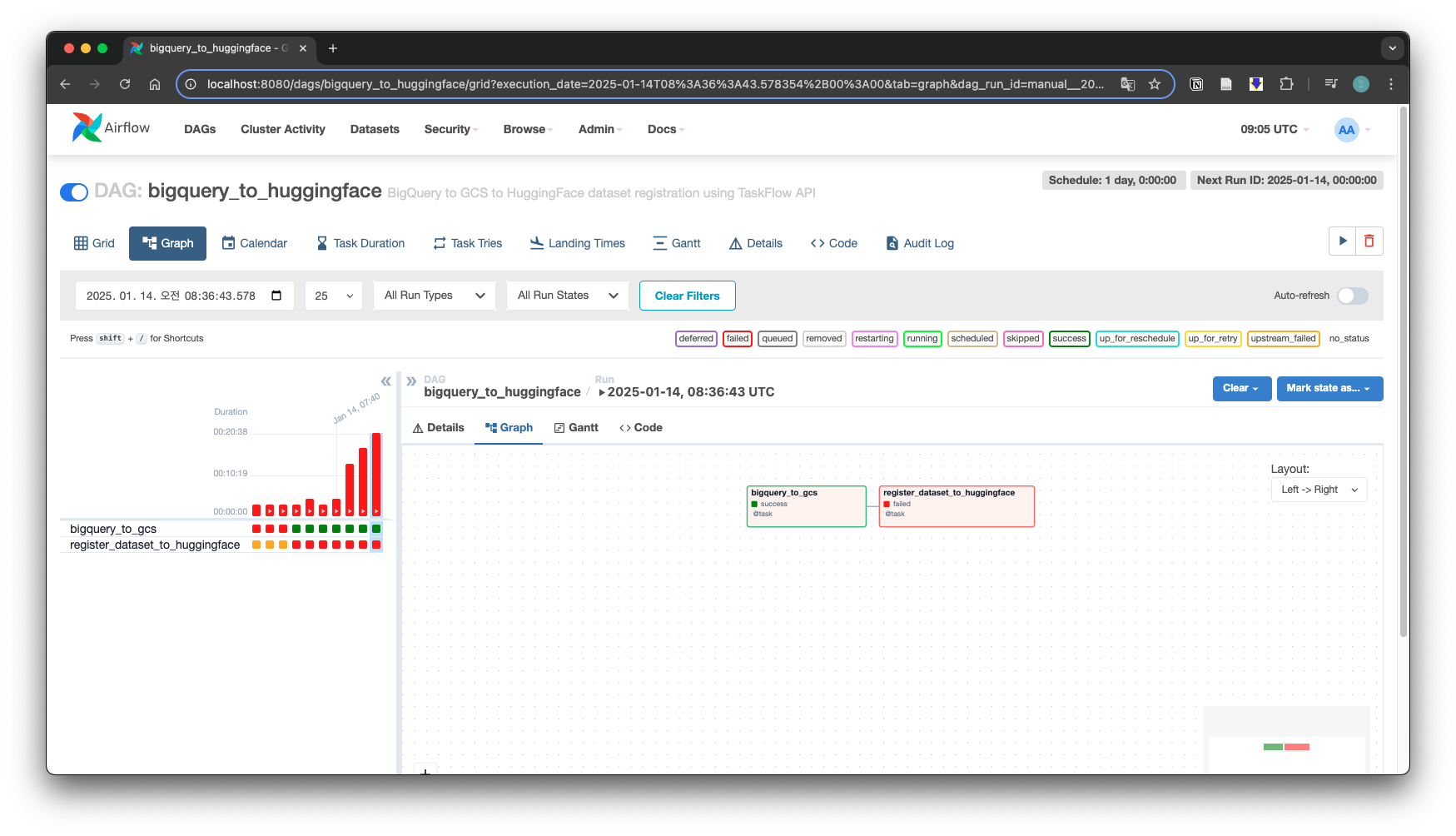Click the running status legend tag

point(922,338)
